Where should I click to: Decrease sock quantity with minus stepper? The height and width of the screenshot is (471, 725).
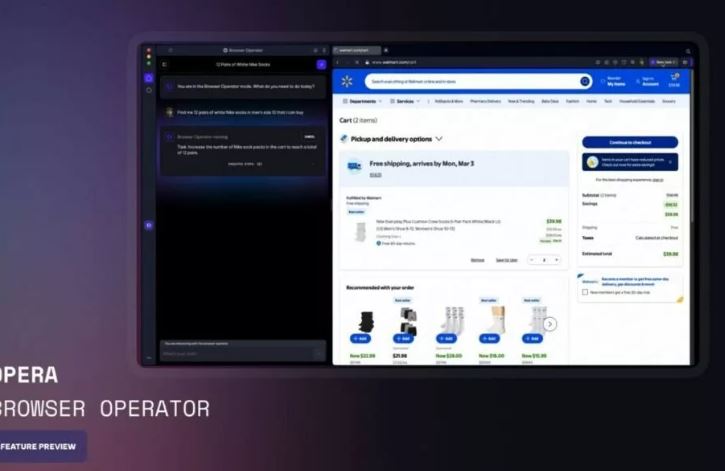[x=533, y=259]
